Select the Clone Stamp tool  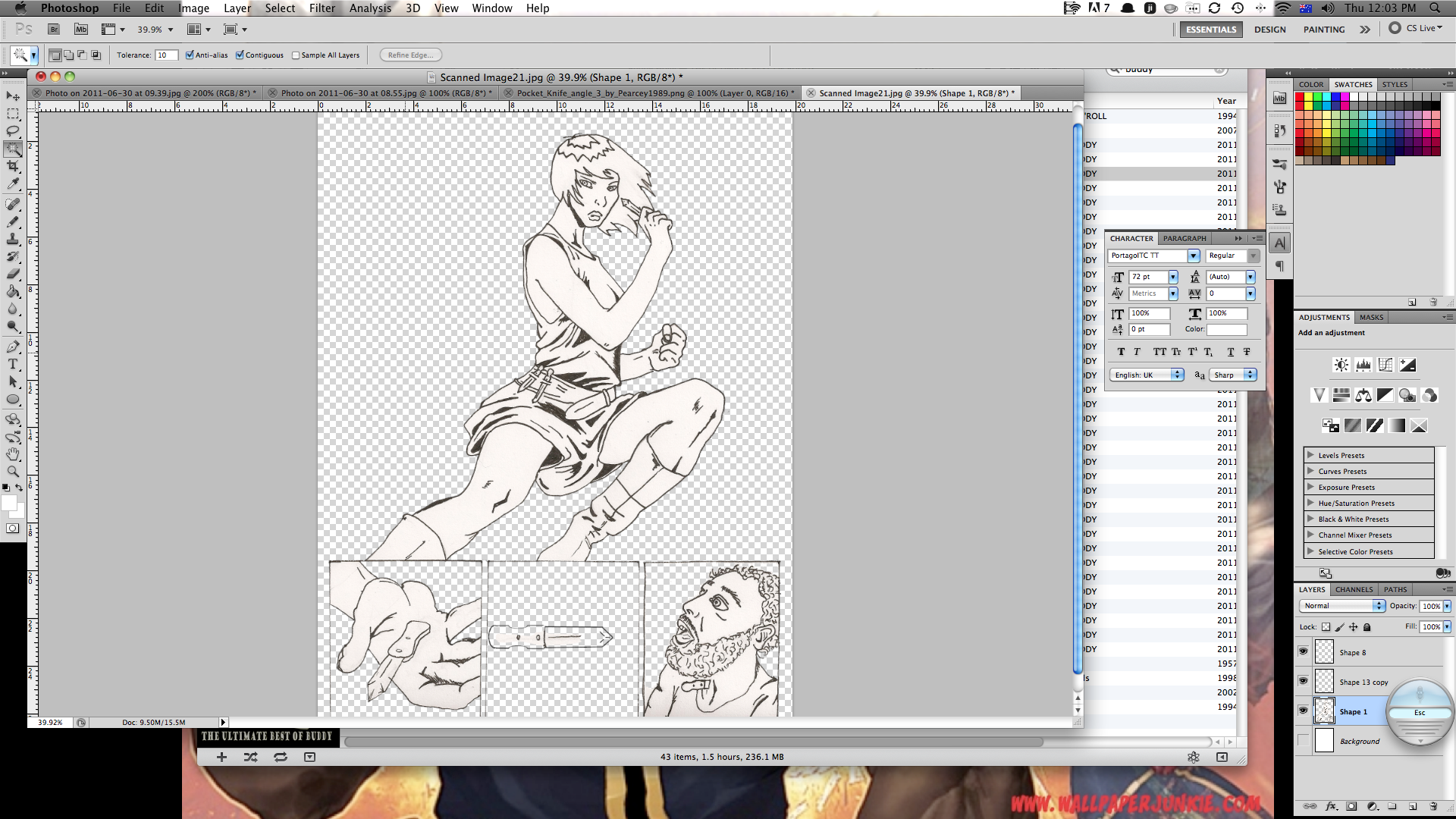click(x=13, y=239)
